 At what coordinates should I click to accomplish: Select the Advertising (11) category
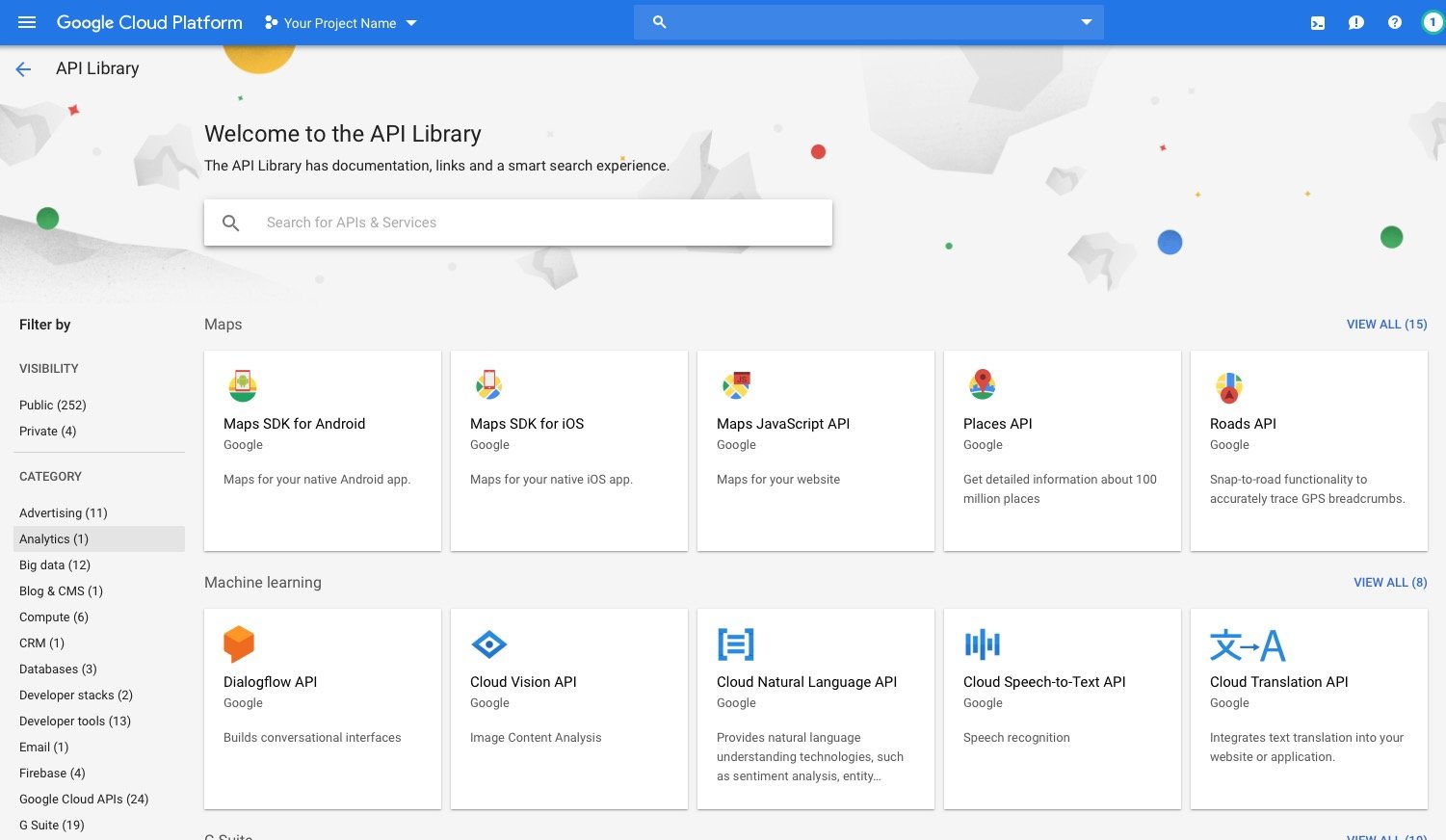[64, 513]
